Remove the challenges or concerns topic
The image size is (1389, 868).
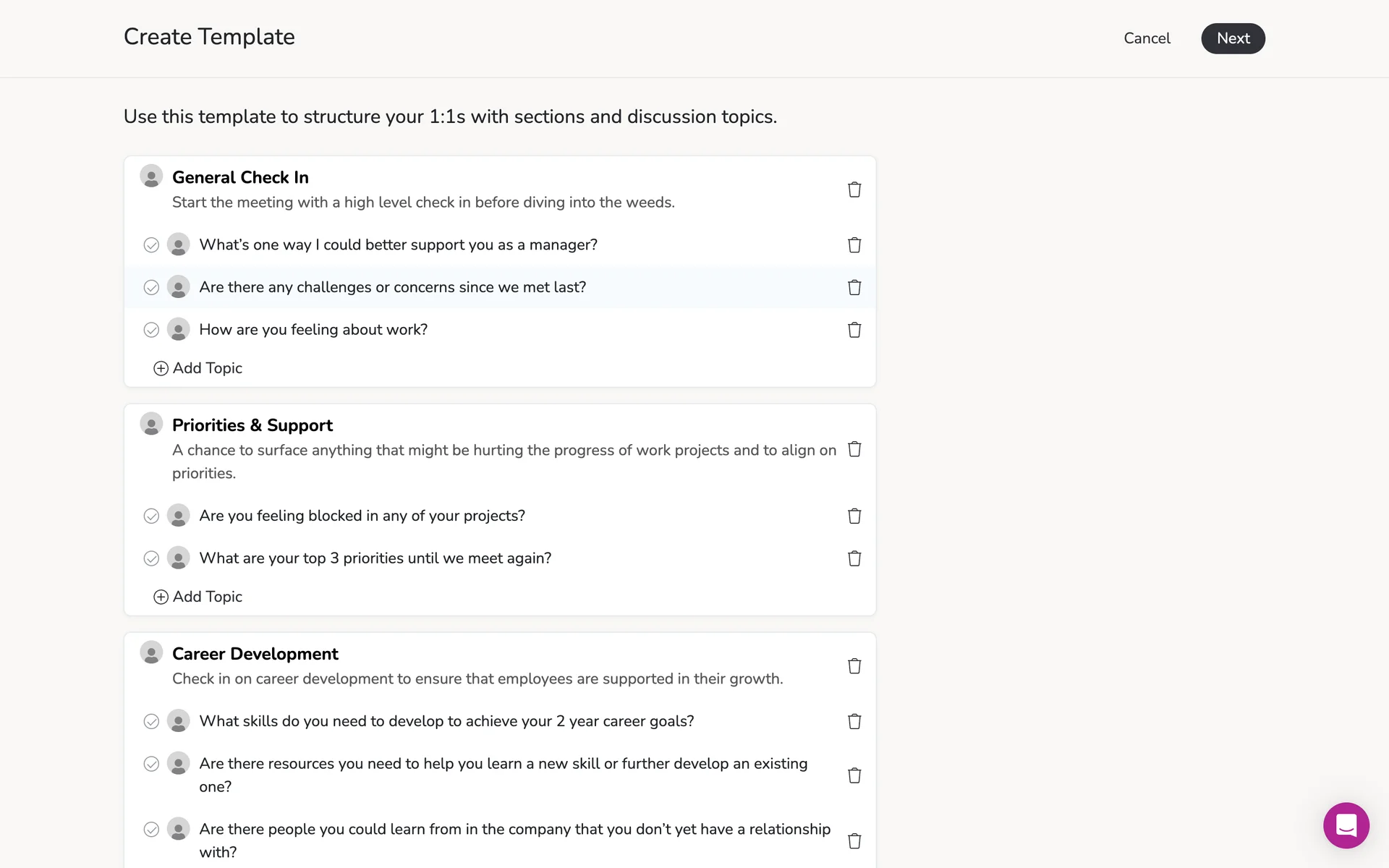[854, 287]
